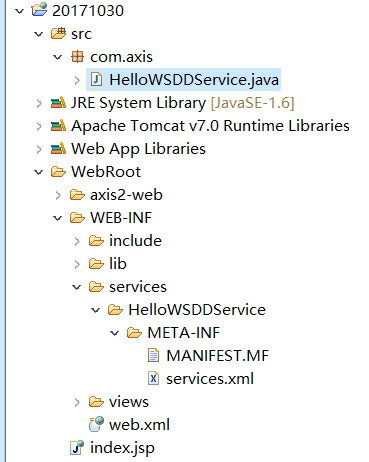The image size is (369, 462).
Task: Select the include label
Action: click(135, 241)
